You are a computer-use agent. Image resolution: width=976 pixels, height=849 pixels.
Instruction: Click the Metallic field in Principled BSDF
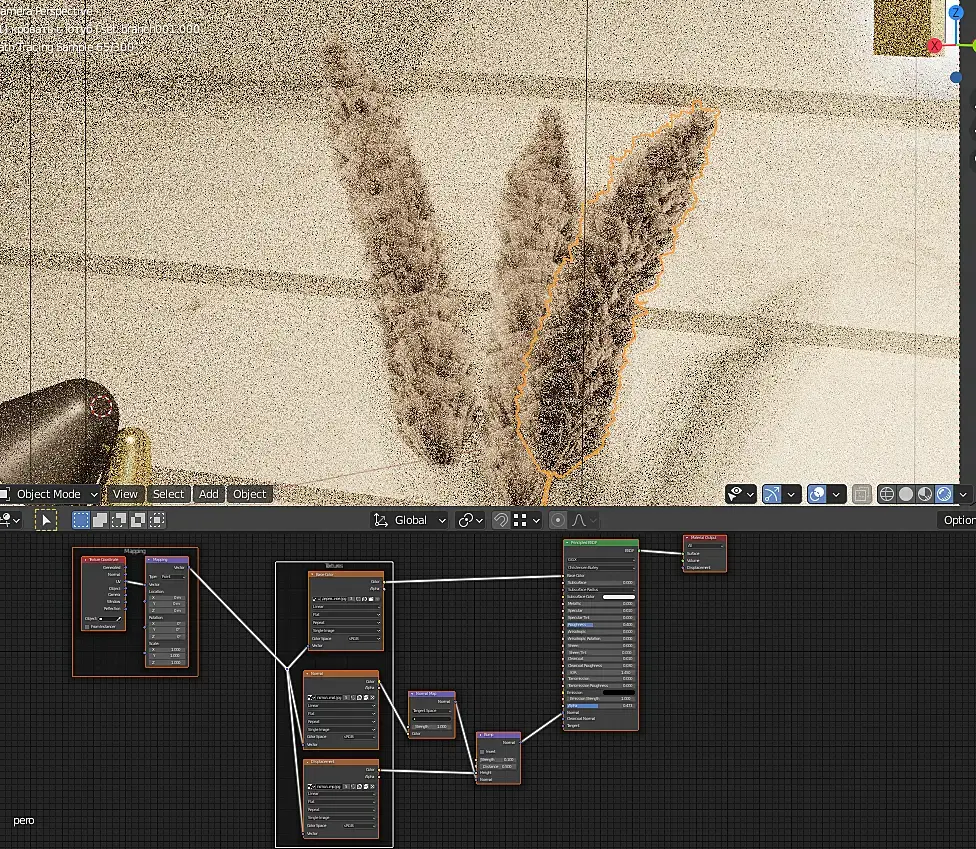601,603
